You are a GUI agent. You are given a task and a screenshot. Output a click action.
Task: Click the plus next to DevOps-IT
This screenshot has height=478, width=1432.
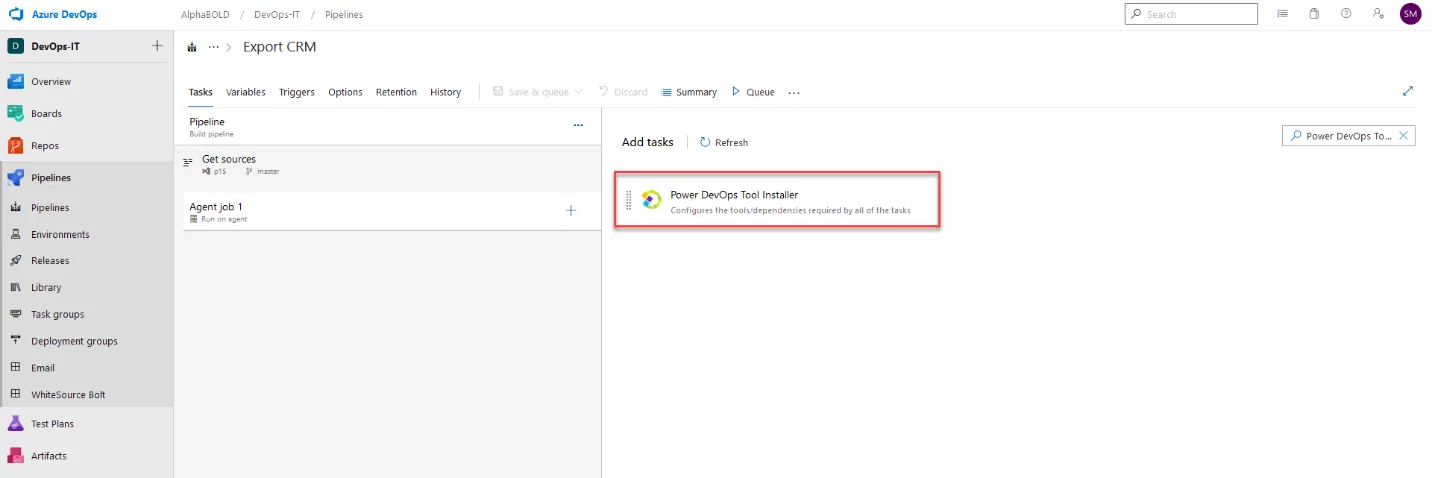[157, 46]
